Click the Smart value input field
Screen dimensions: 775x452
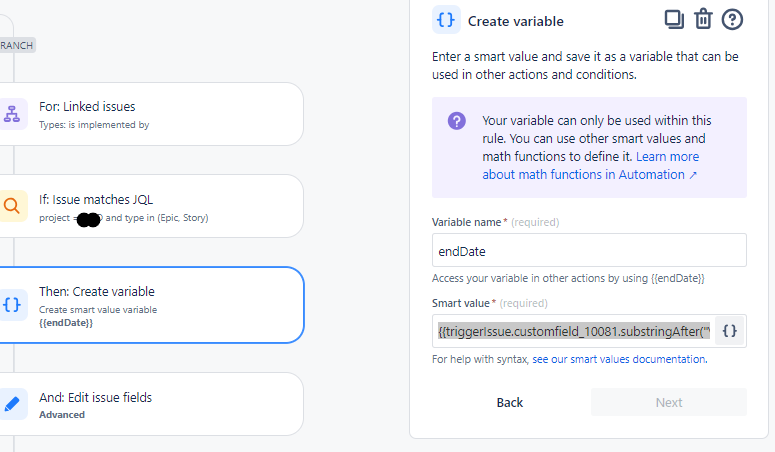click(573, 331)
